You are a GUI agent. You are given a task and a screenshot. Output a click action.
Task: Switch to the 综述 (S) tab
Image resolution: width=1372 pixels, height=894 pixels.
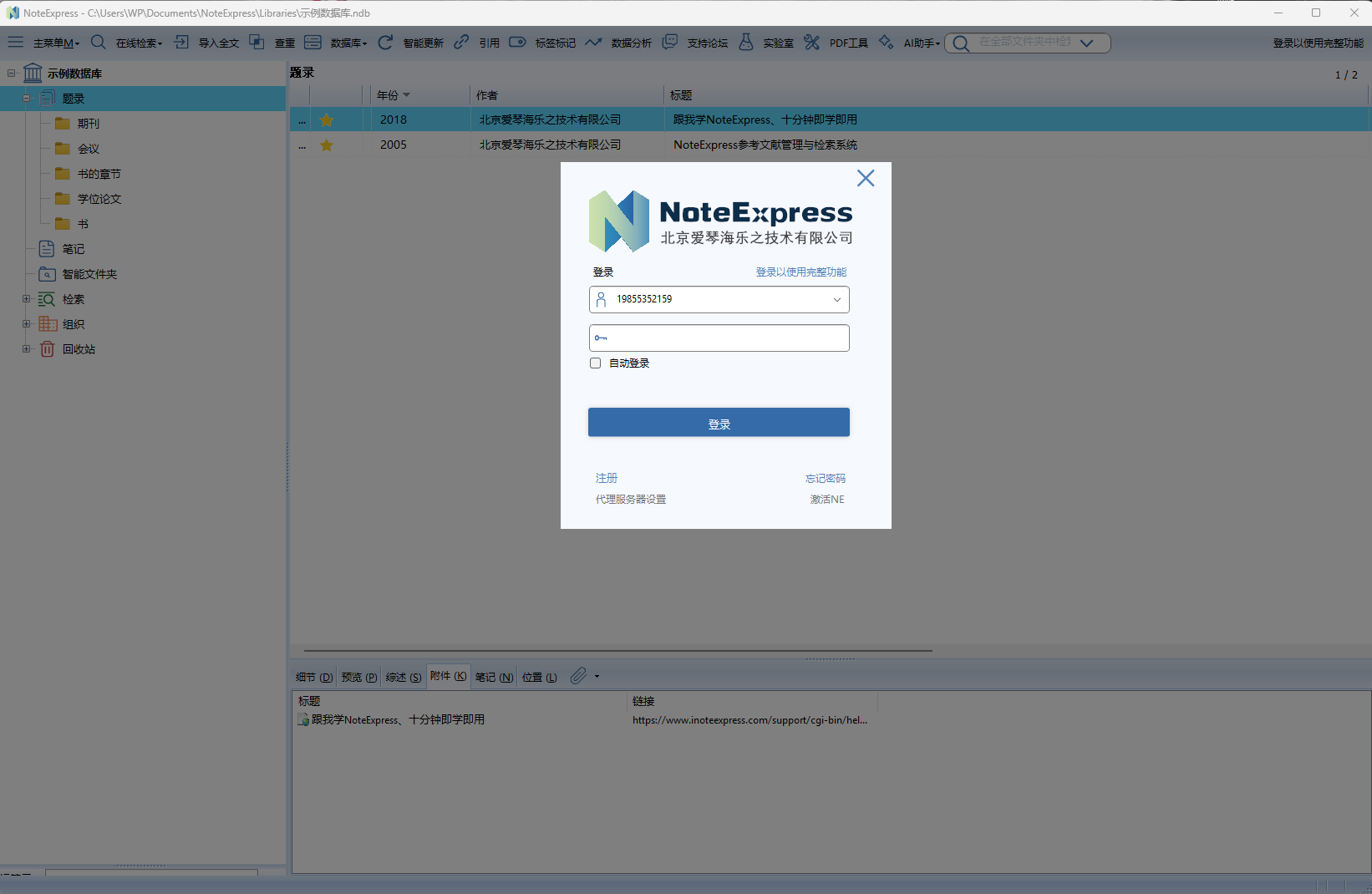[404, 677]
